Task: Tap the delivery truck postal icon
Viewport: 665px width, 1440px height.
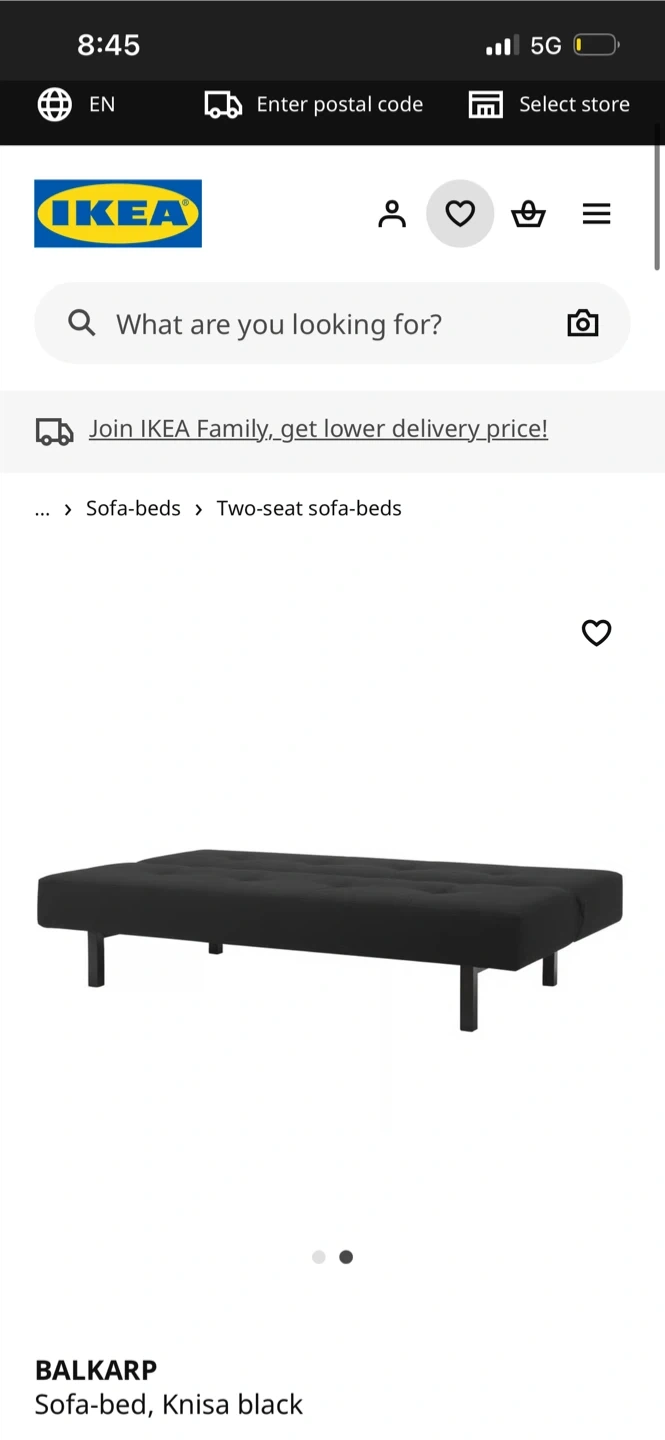Action: pyautogui.click(x=223, y=104)
